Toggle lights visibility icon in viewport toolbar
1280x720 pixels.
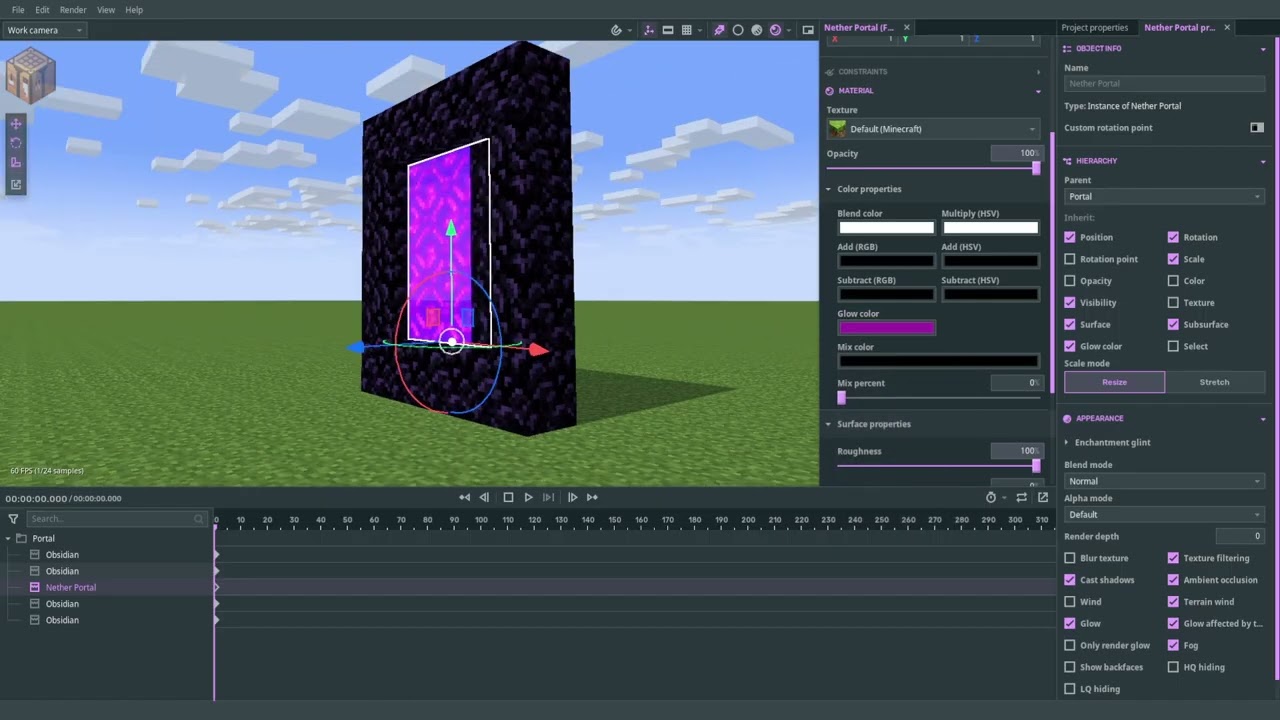719,30
